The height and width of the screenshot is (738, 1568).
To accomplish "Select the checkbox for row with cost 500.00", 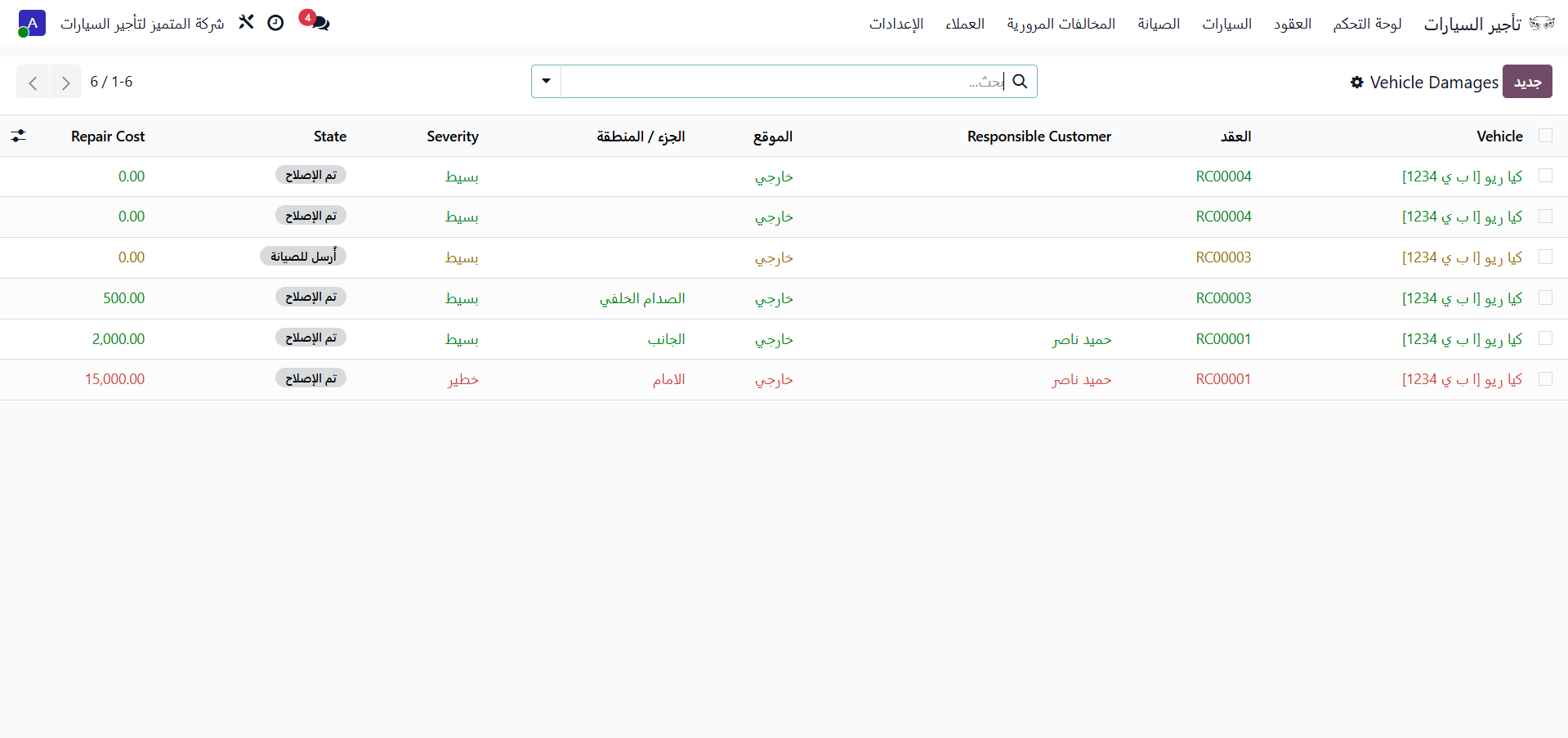I will [1545, 297].
